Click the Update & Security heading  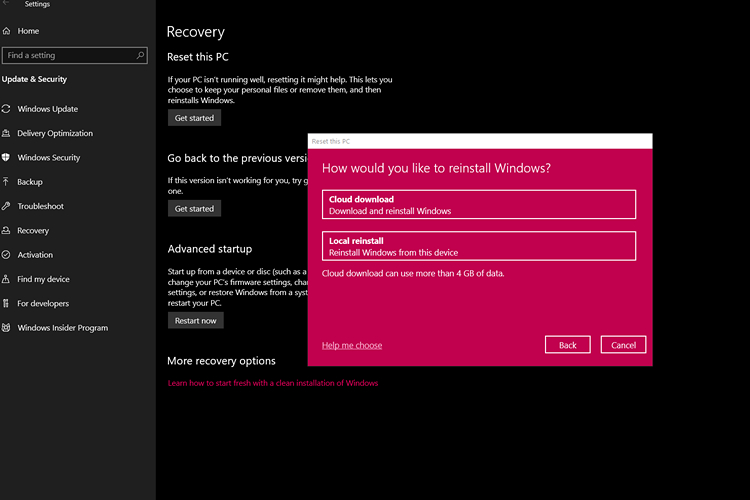point(34,79)
